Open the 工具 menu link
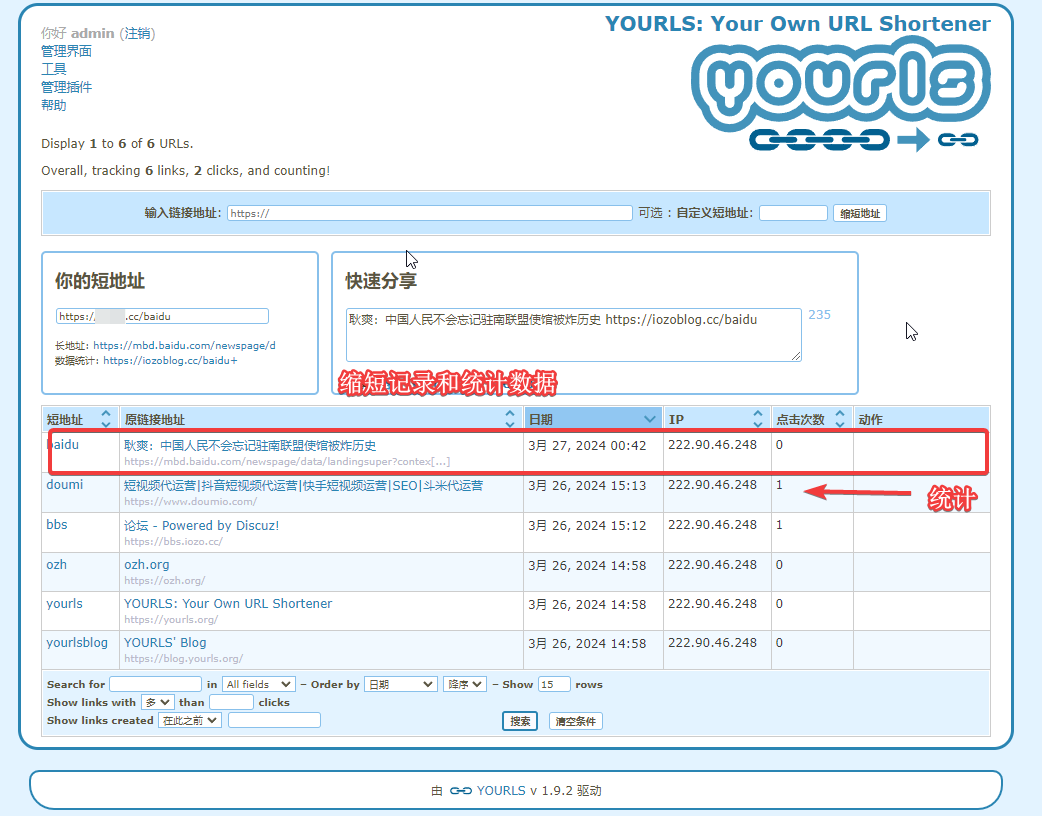Viewport: 1042px width, 816px height. coord(54,69)
